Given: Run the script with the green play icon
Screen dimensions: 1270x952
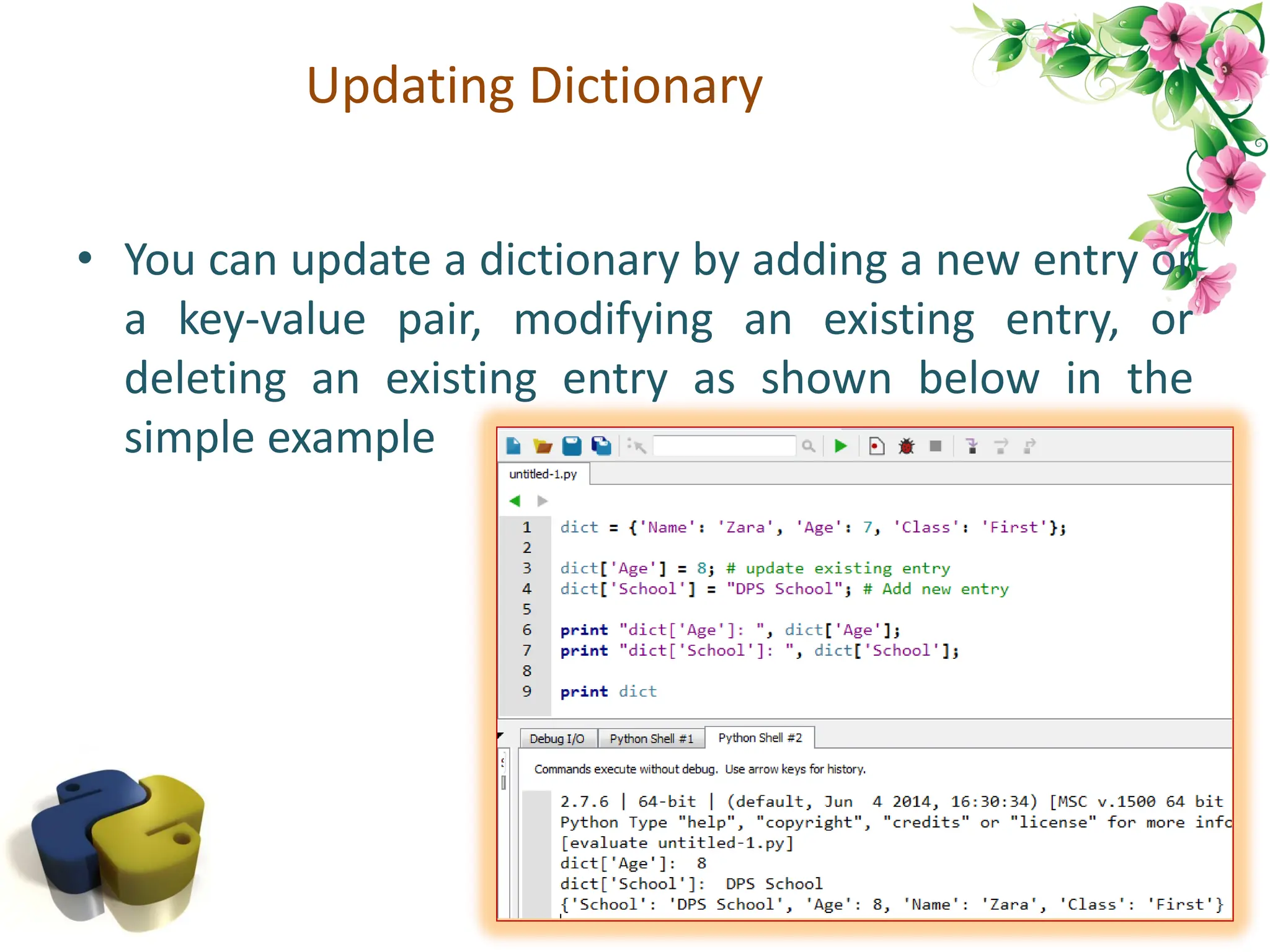Looking at the screenshot, I should (841, 446).
